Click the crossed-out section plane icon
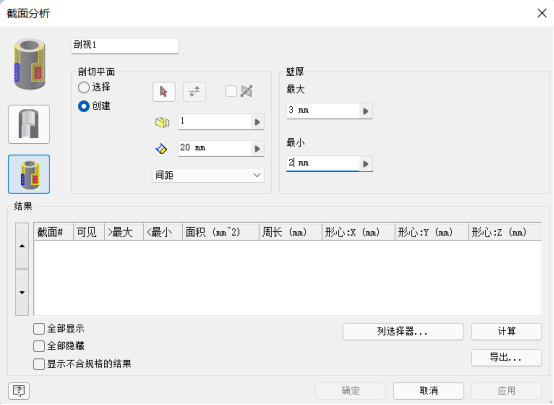This screenshot has width=554, height=405. 246,91
